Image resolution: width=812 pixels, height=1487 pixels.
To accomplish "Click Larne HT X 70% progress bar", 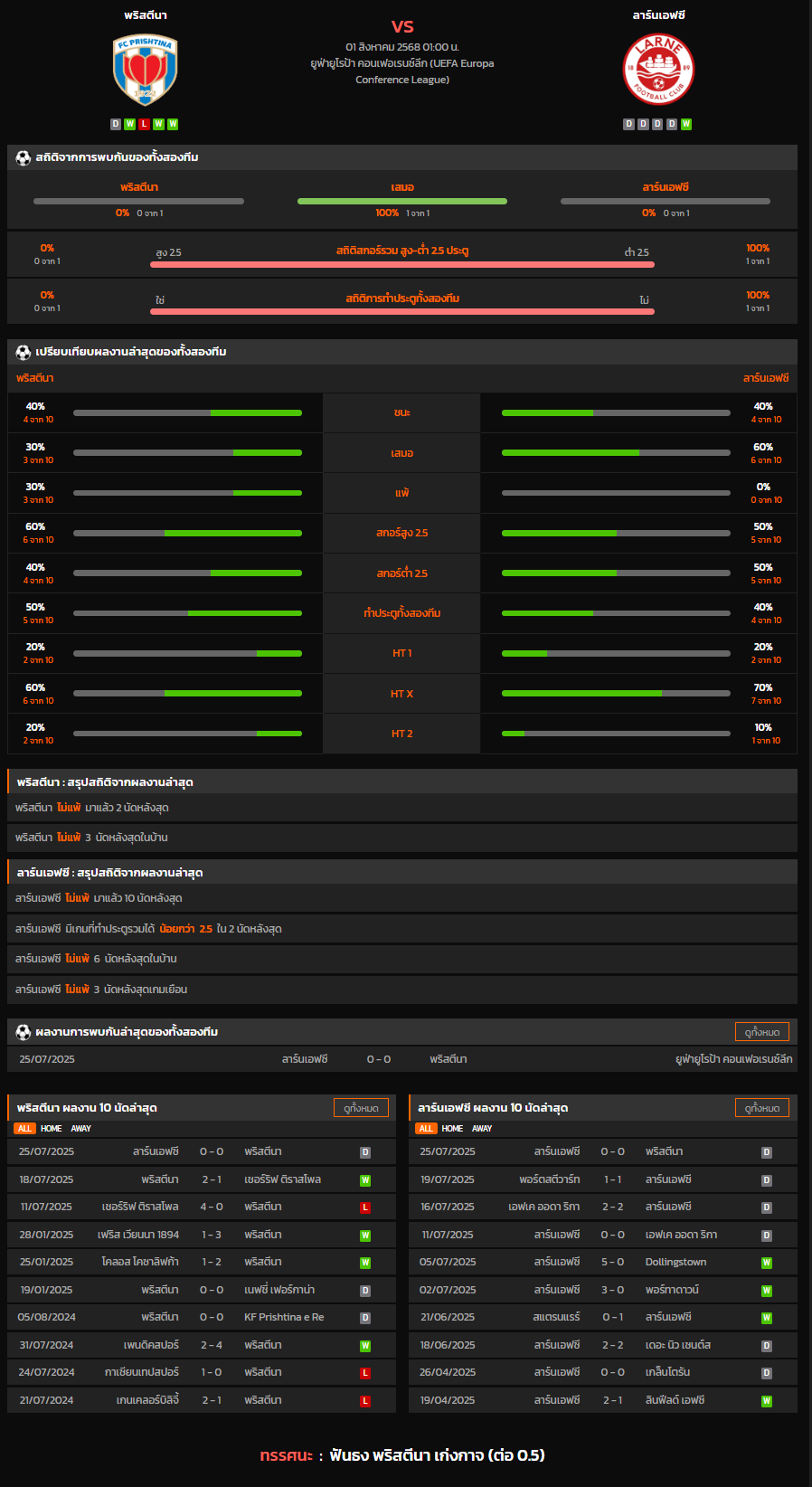I will (616, 694).
